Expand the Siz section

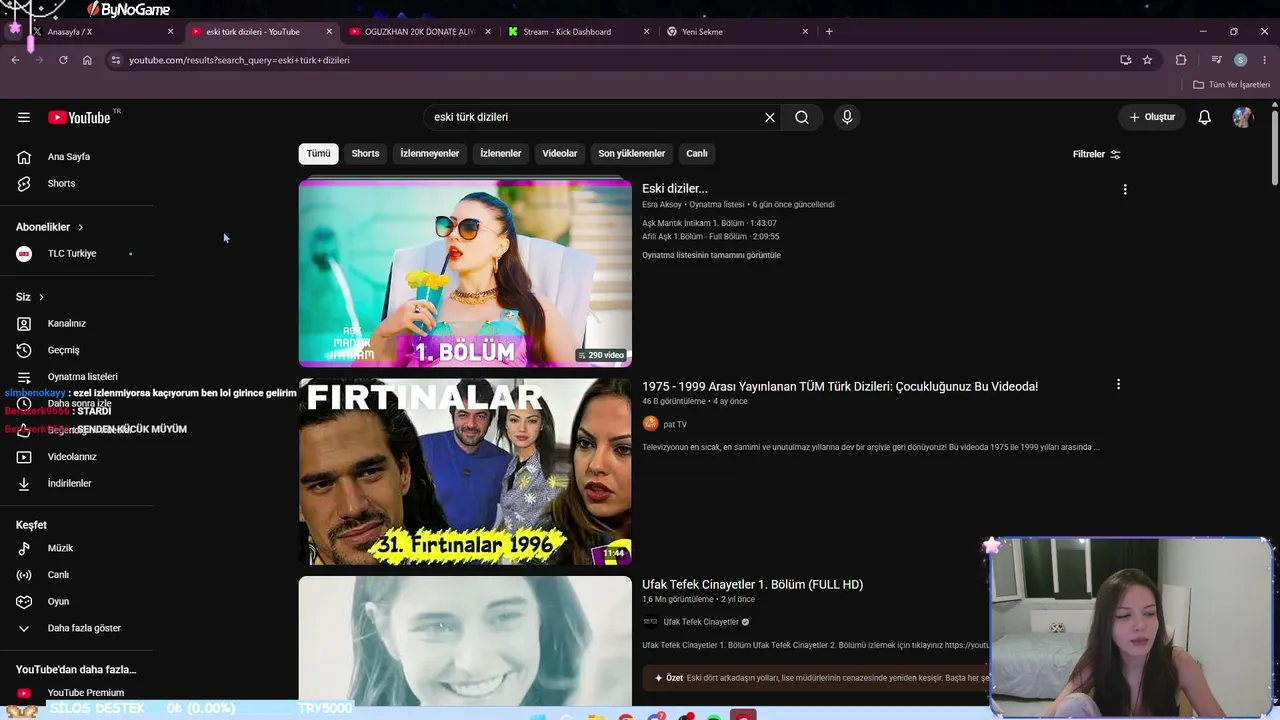click(30, 297)
